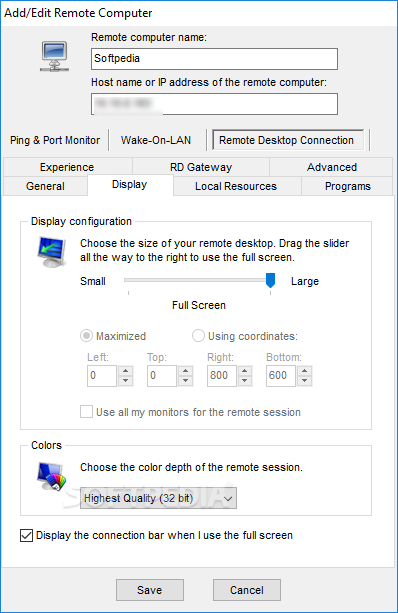Click the Small slider label
The width and height of the screenshot is (398, 613).
93,281
